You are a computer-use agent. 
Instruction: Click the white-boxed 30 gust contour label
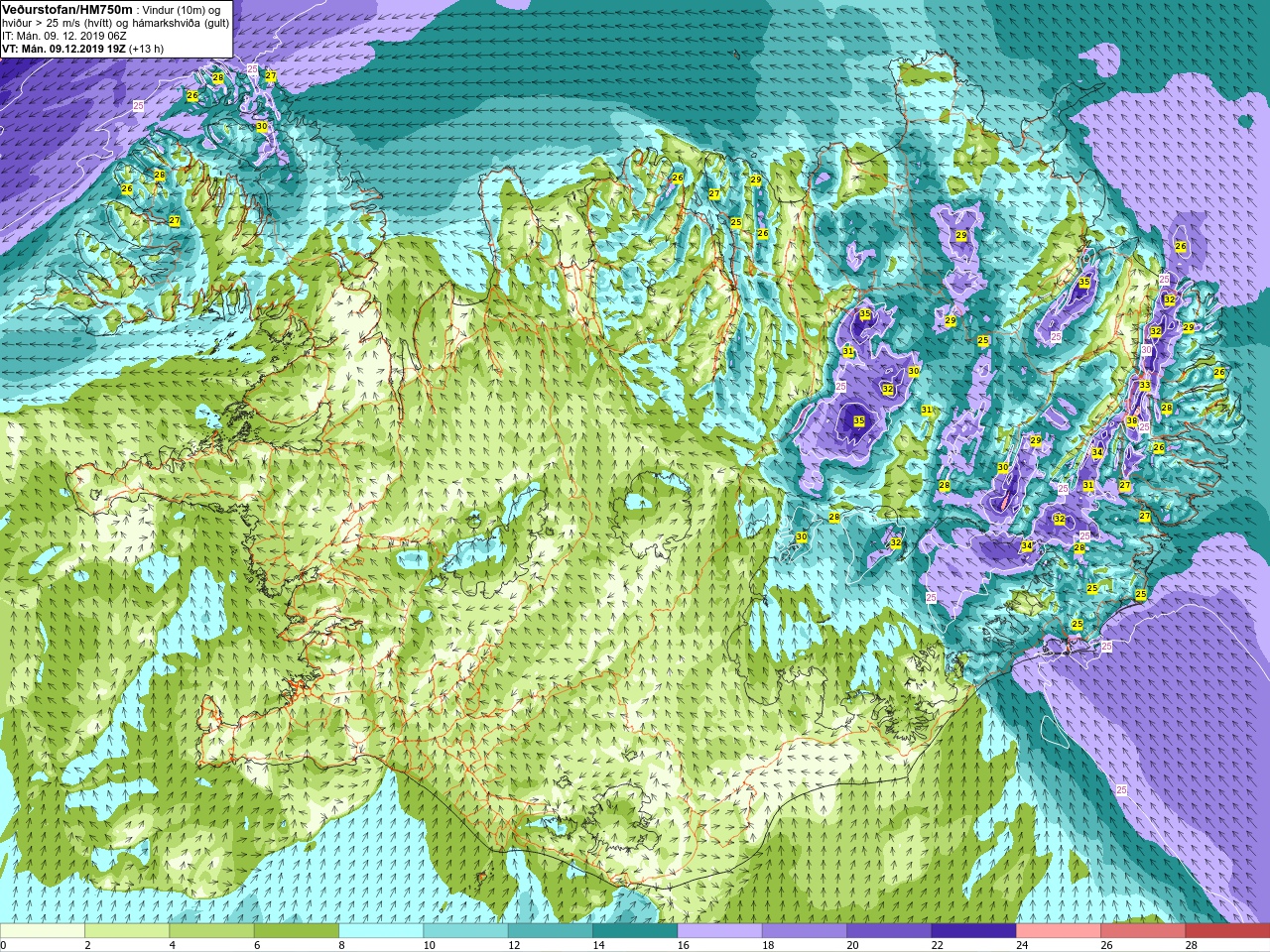[1147, 349]
